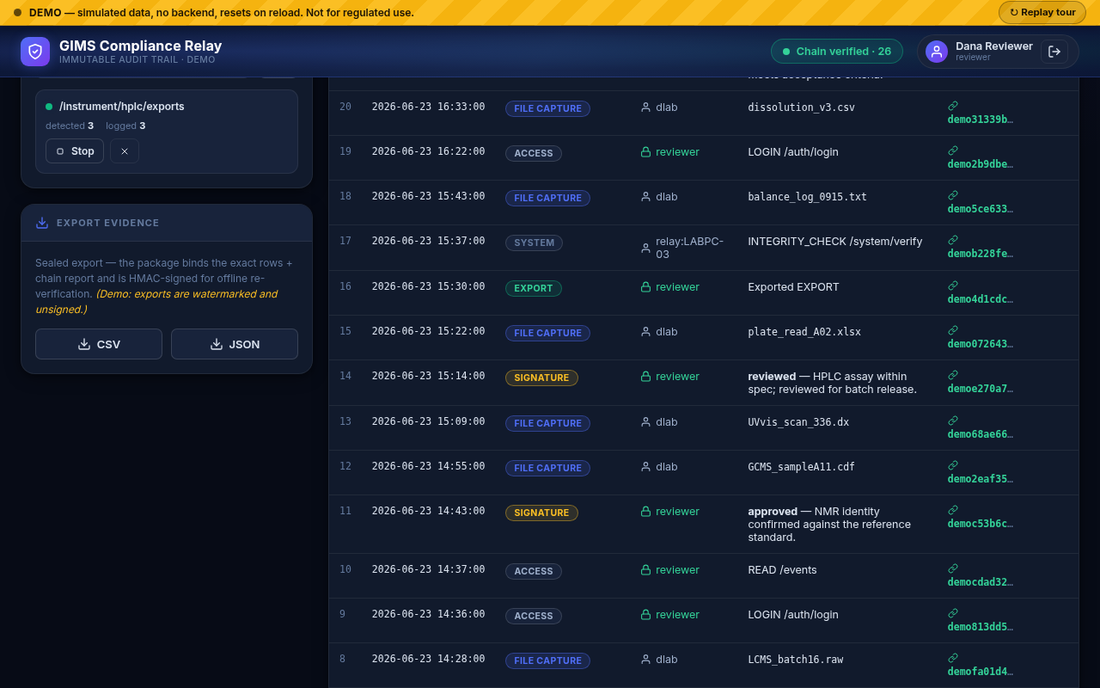Select the file name balance_log_0915.txt

coord(807,197)
